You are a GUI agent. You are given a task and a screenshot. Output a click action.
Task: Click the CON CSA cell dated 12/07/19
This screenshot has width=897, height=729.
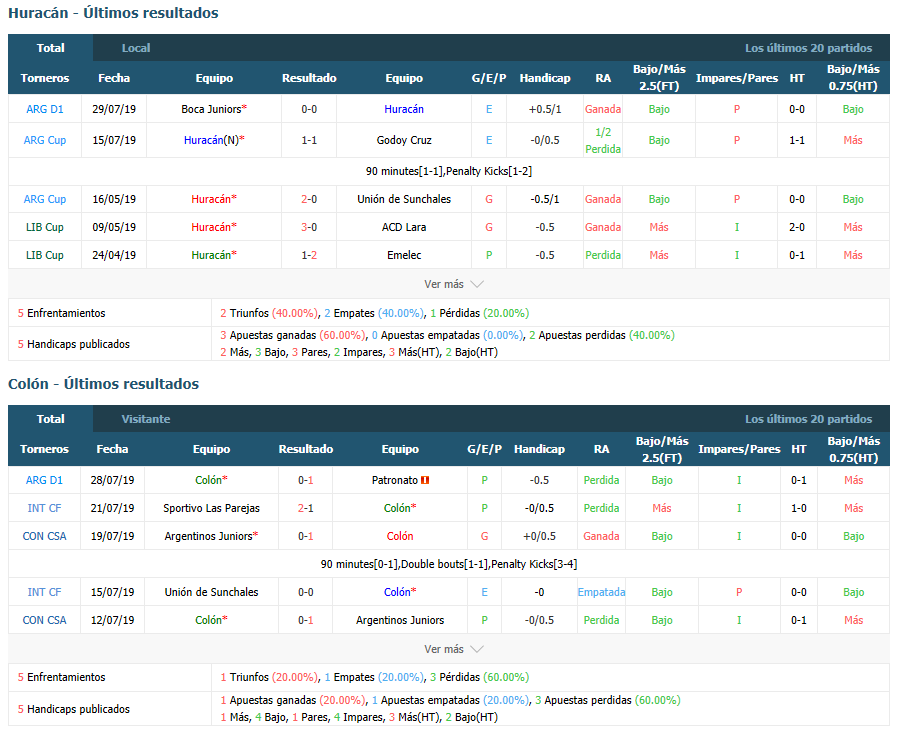coord(44,620)
